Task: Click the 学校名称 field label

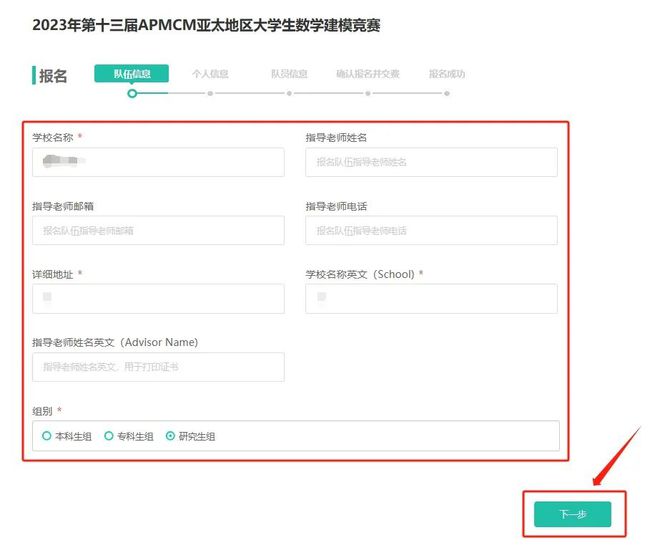Action: click(53, 138)
